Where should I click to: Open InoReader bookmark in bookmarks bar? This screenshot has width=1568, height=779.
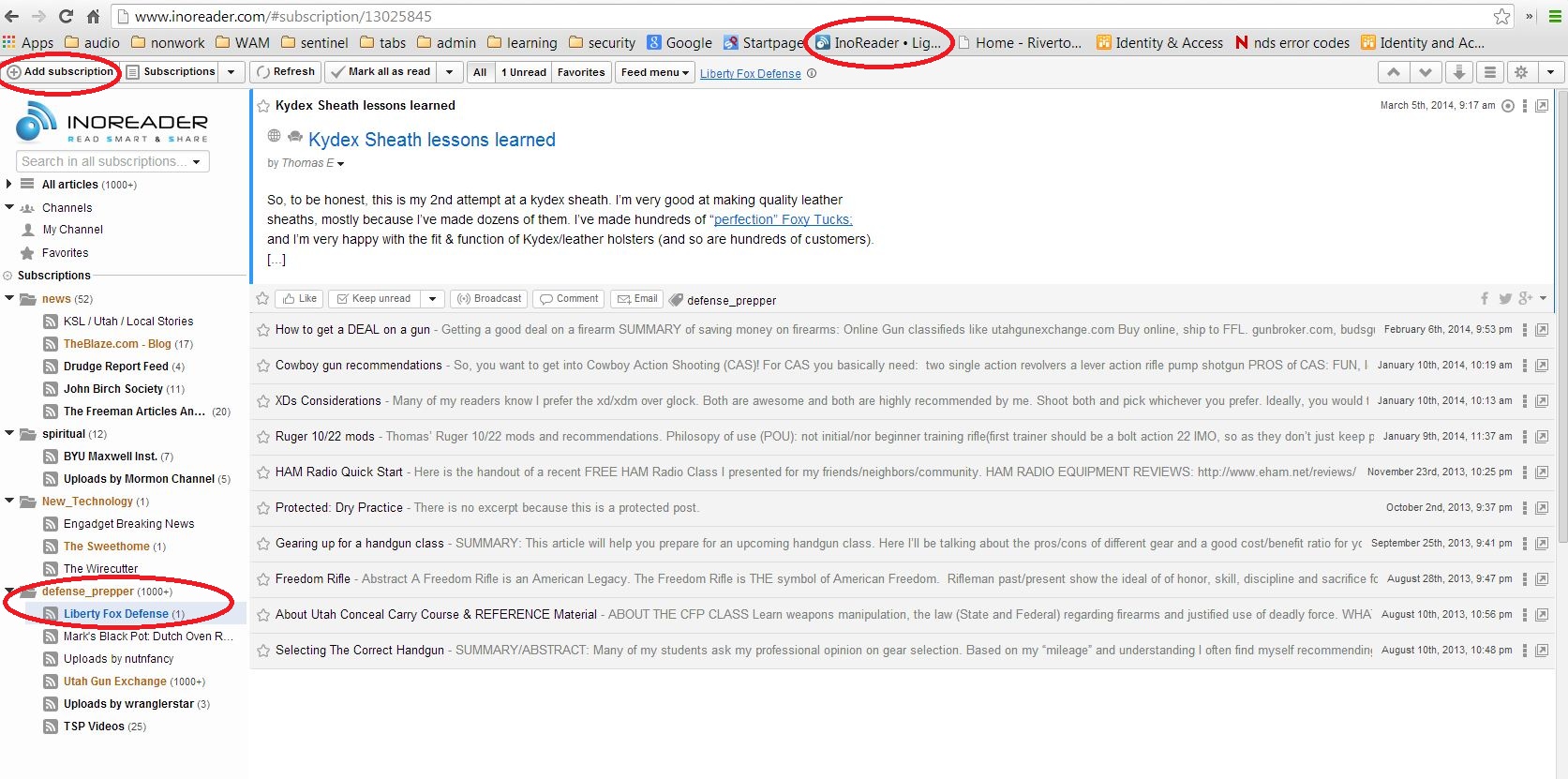(x=878, y=43)
